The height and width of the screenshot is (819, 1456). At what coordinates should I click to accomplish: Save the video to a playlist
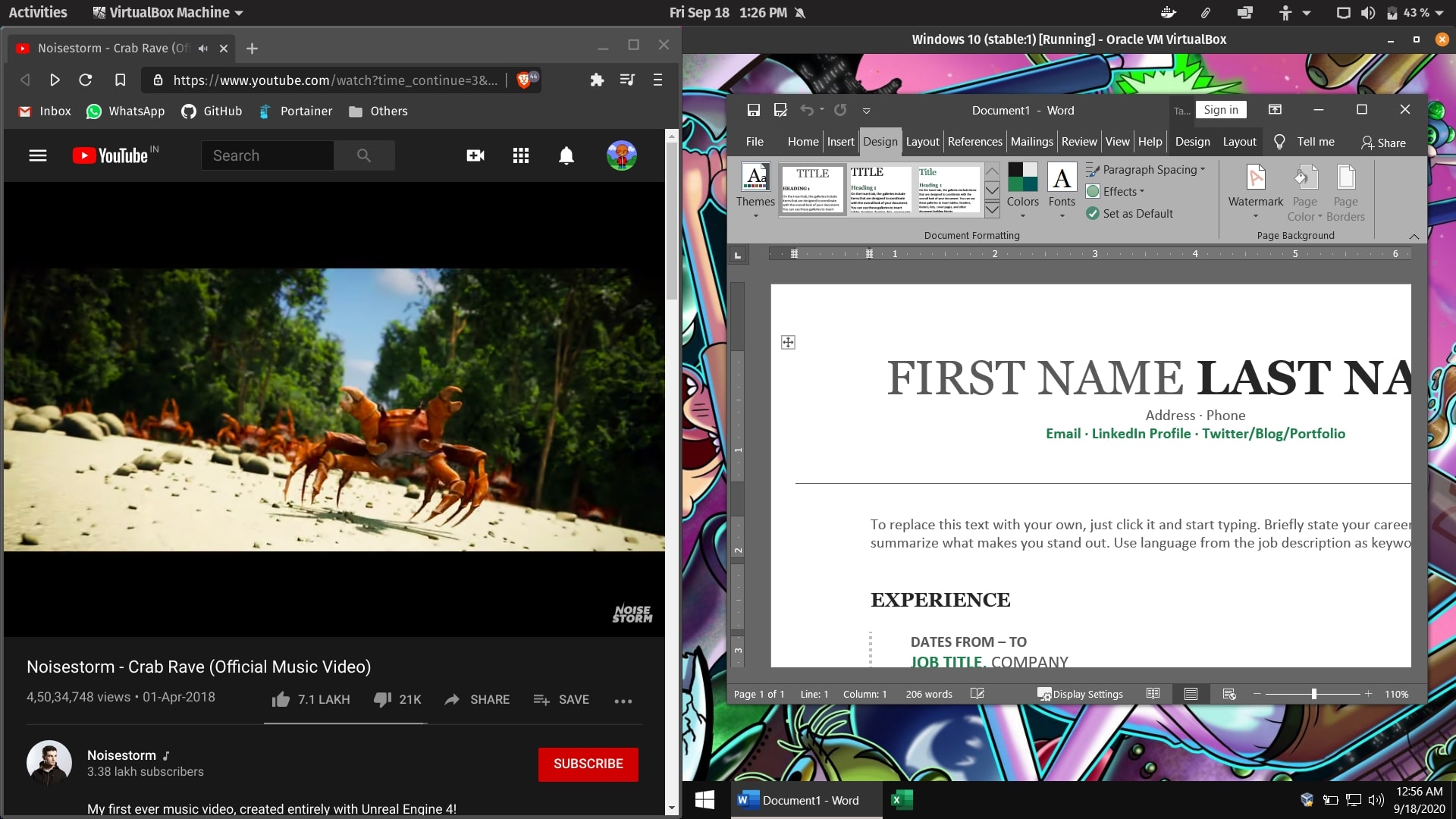coord(561,699)
